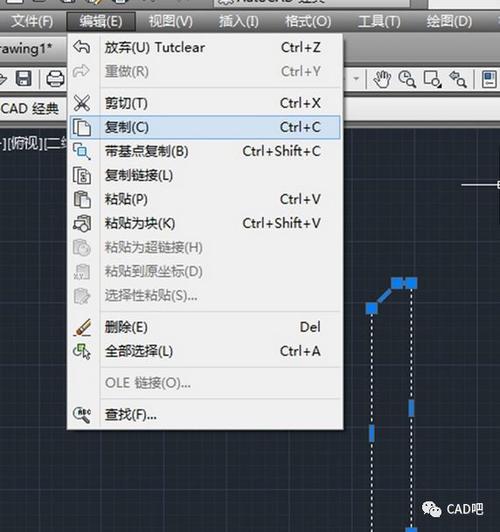Image resolution: width=500 pixels, height=532 pixels.
Task: Select 剪切(T) from the edit menu
Action: click(205, 103)
